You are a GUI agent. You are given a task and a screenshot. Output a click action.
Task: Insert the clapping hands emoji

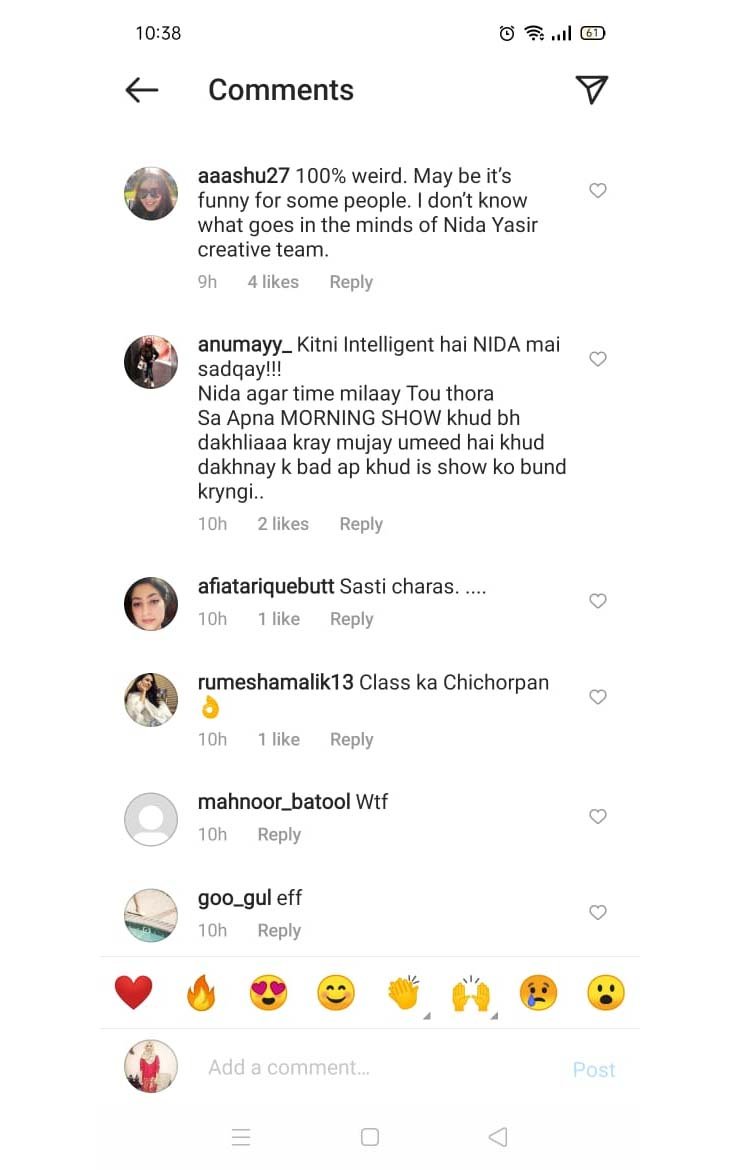403,993
